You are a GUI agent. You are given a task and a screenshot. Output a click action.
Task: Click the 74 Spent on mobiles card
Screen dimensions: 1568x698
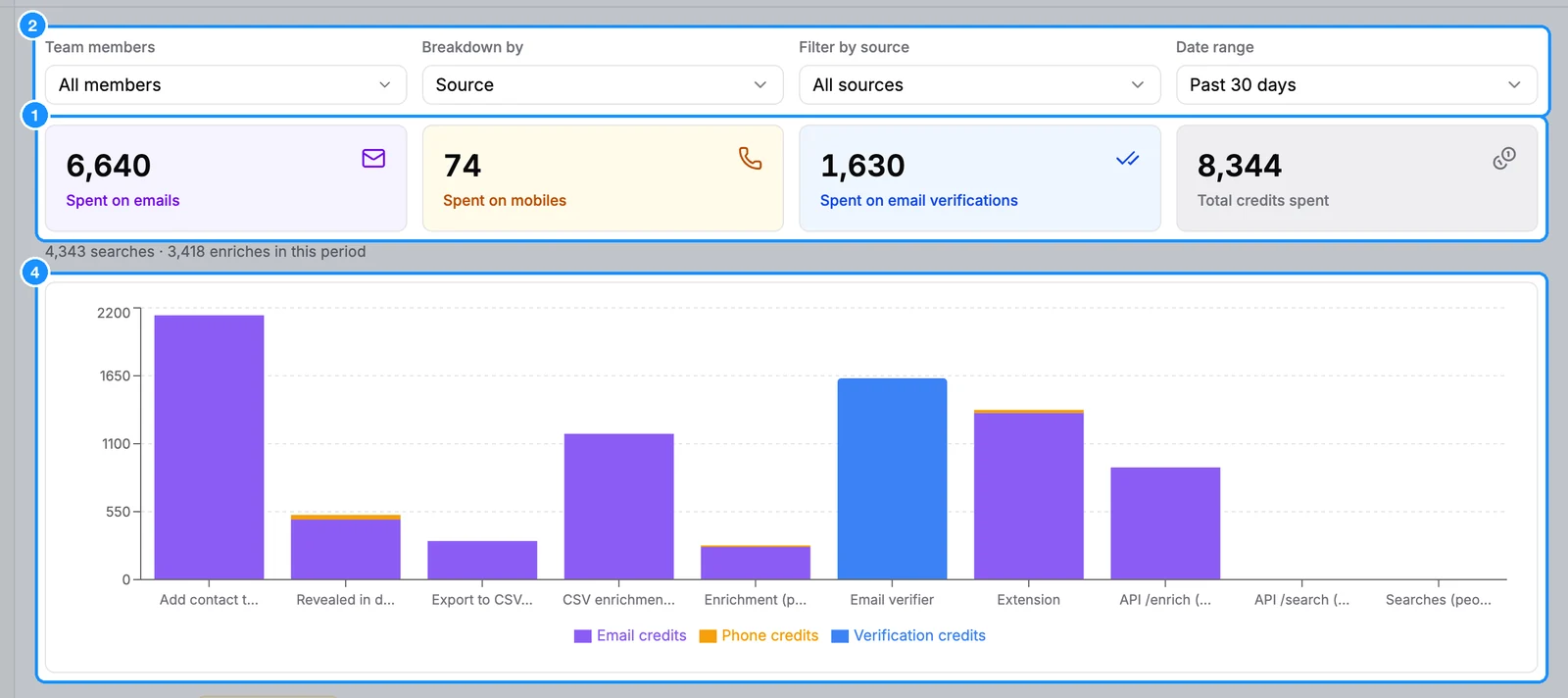[x=603, y=178]
